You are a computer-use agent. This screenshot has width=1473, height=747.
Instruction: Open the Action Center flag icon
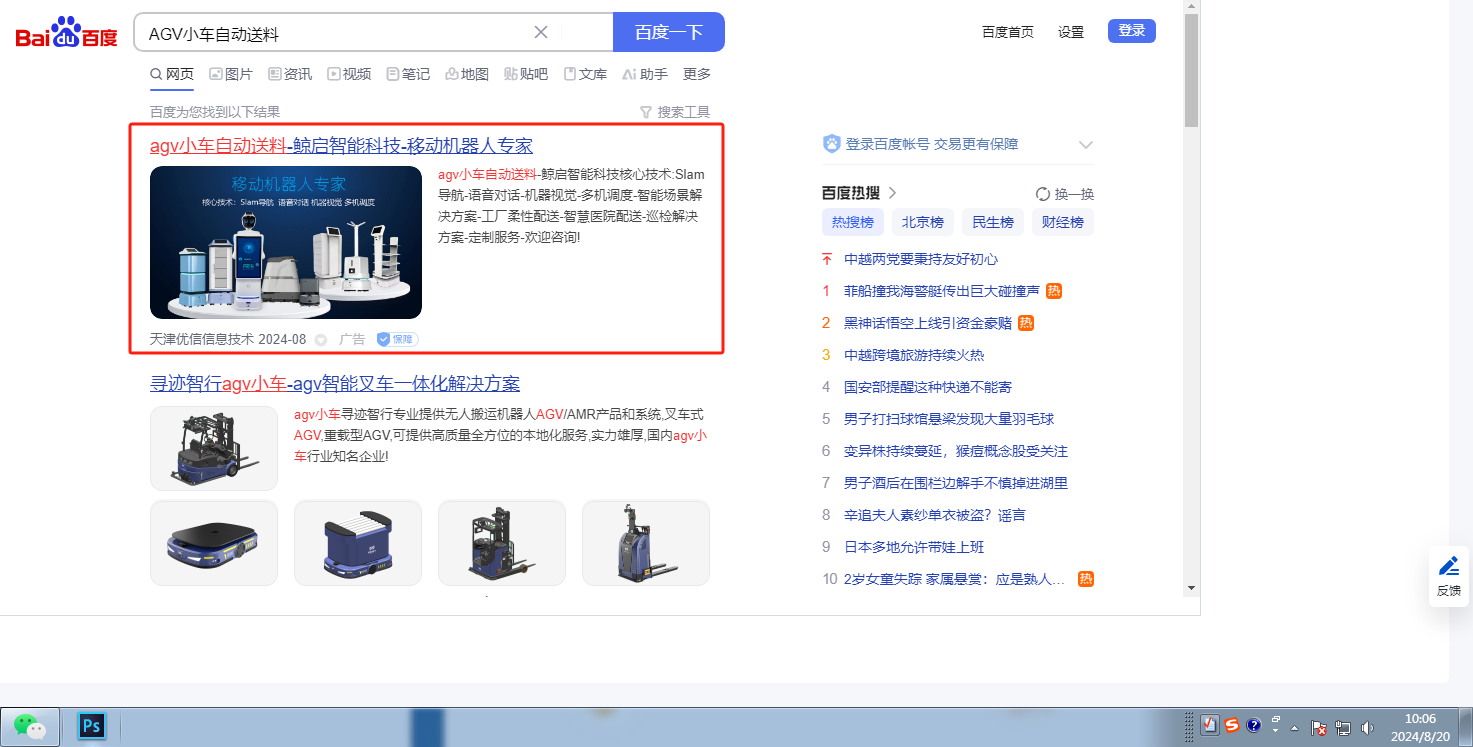pyautogui.click(x=1318, y=727)
